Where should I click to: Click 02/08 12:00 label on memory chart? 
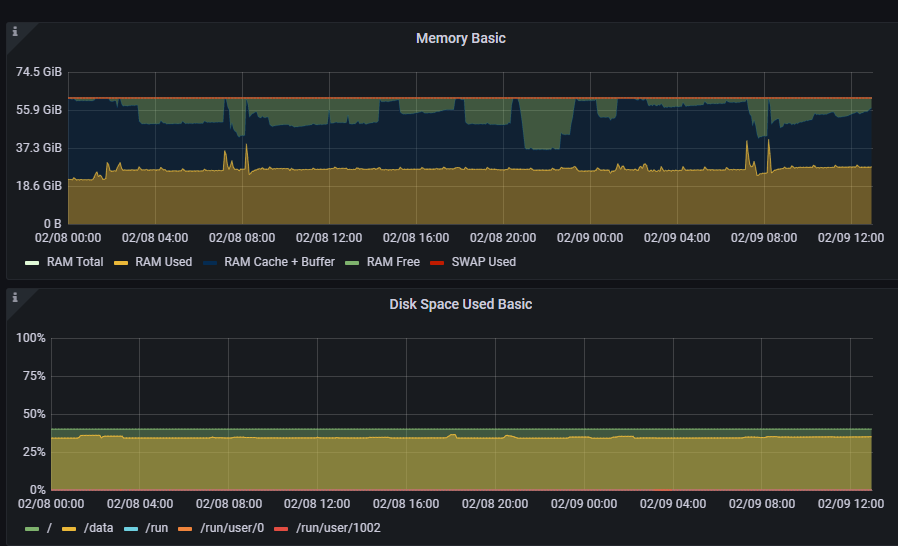coord(329,238)
